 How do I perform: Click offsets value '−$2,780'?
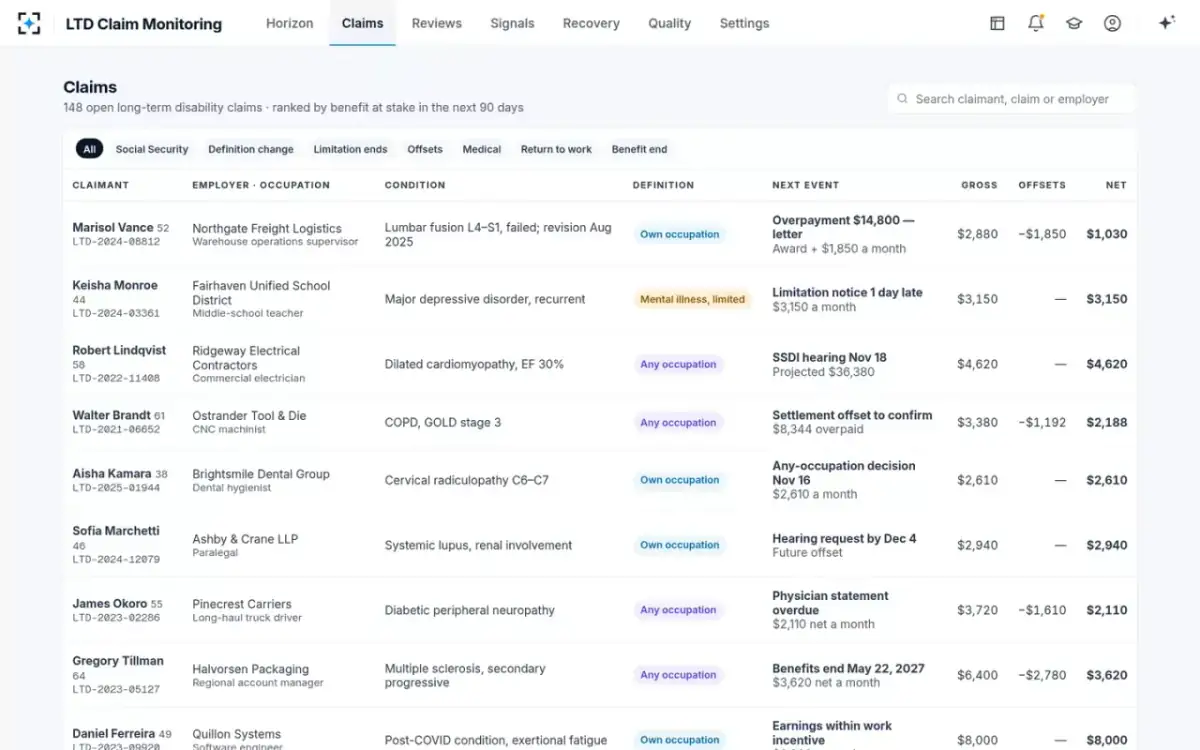click(x=1042, y=675)
